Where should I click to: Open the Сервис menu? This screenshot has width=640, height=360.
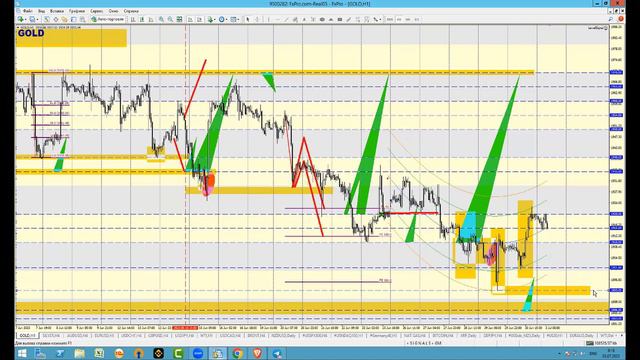97,11
